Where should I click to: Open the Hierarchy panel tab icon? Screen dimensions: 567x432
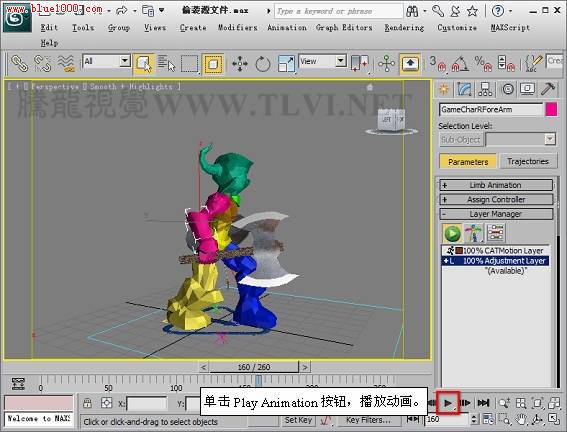(x=485, y=89)
